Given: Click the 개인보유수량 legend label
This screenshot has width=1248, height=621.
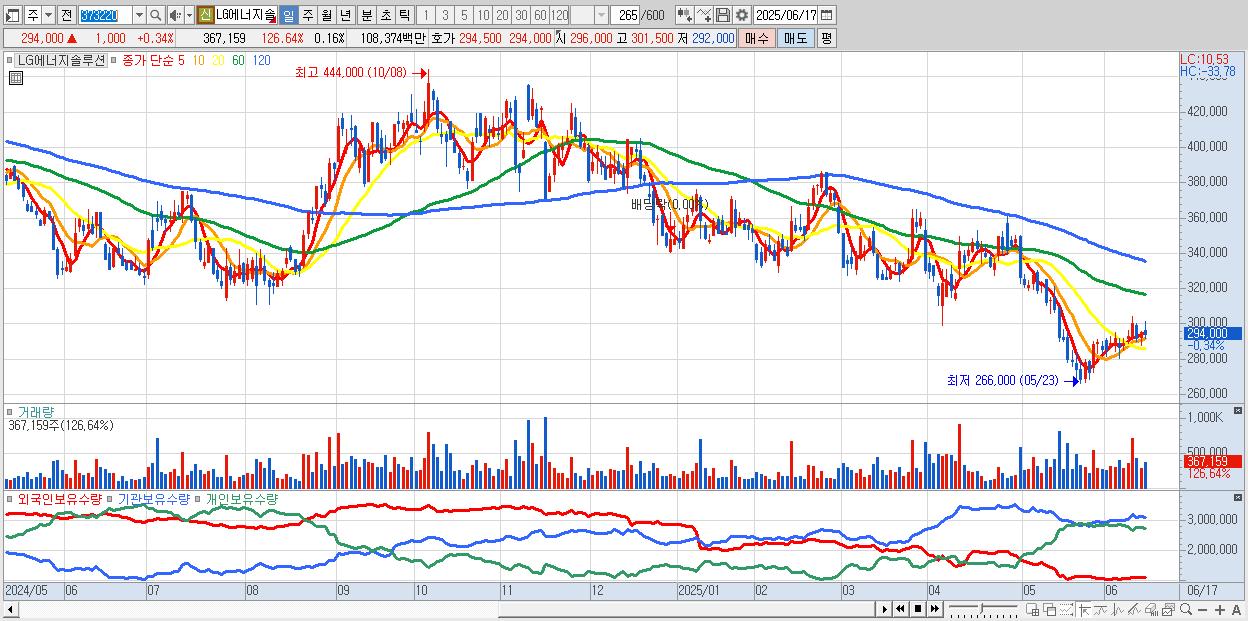Looking at the screenshot, I should tap(241, 498).
